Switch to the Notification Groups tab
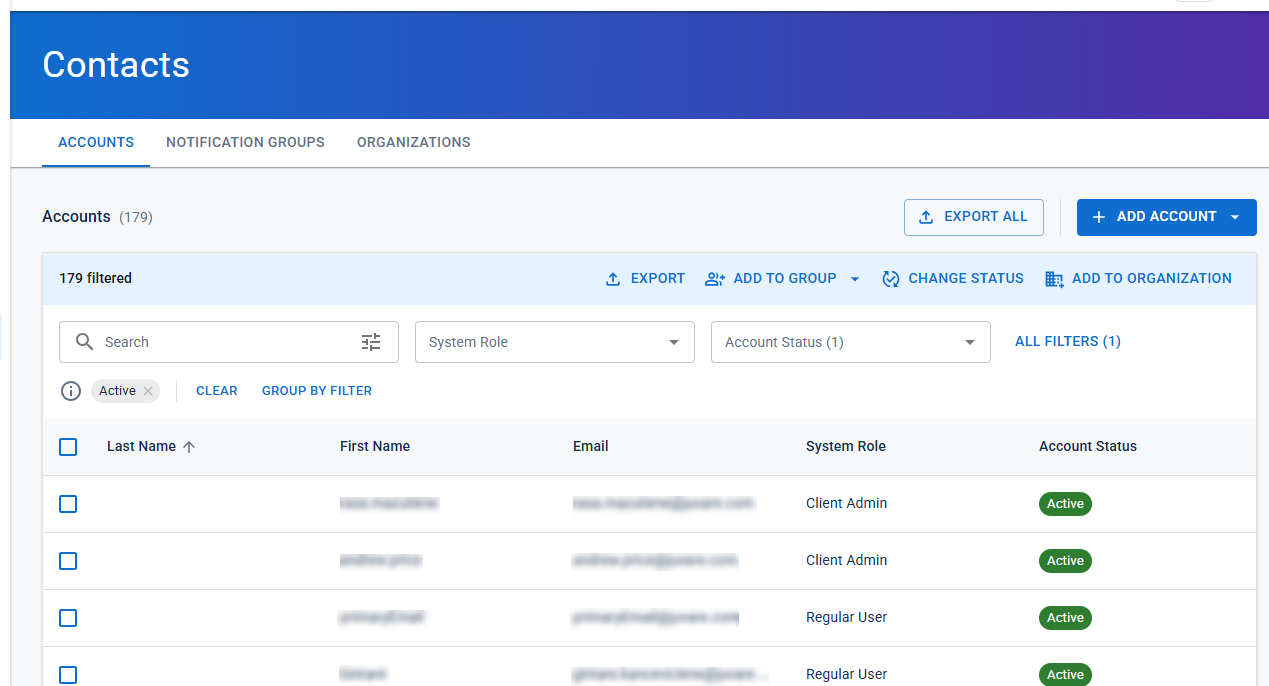 click(x=245, y=142)
